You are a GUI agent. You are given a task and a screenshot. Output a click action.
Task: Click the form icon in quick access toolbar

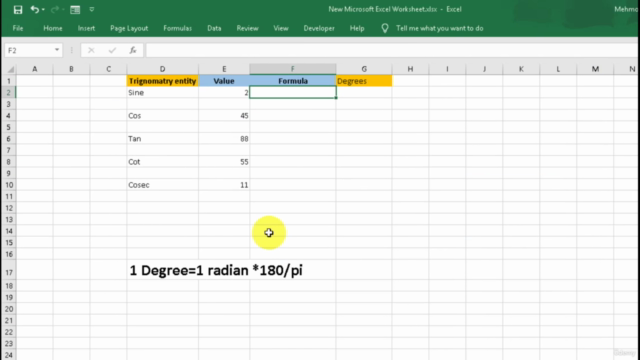point(75,10)
